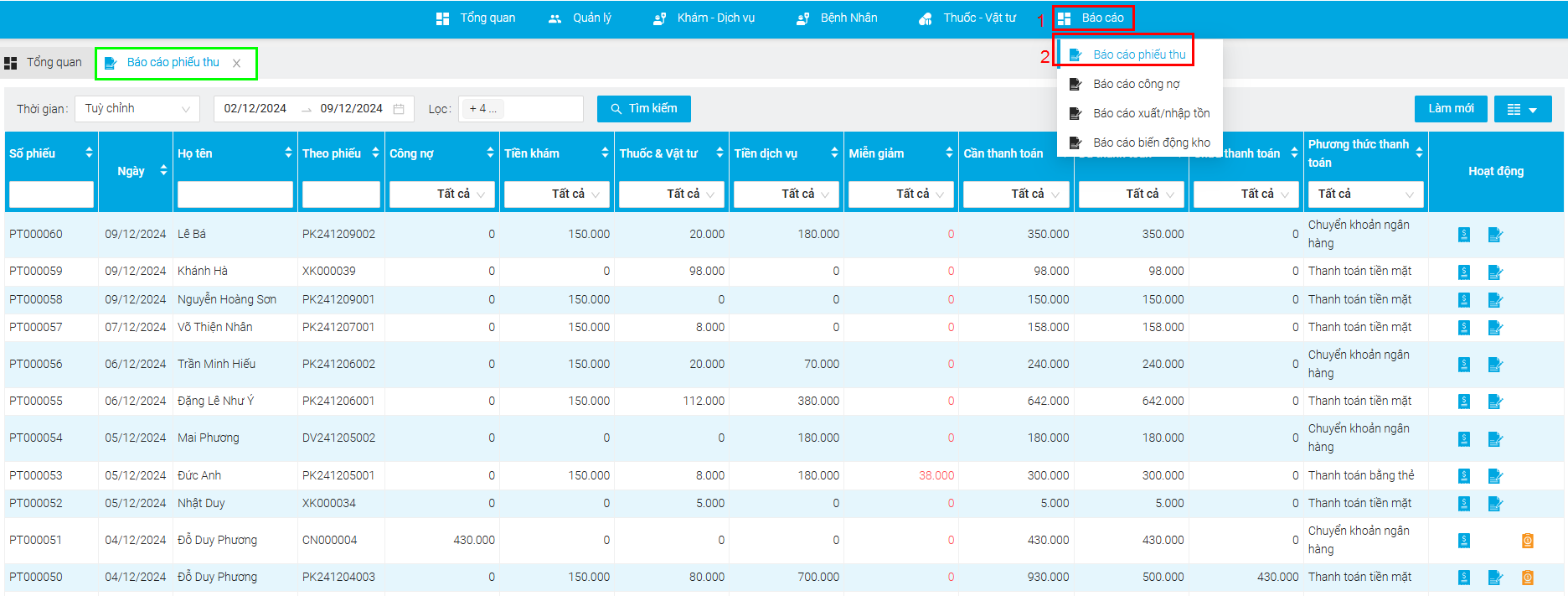Edit receipt PT000053 with pencil icon
Viewport: 1568px width, 596px height.
pos(1495,476)
